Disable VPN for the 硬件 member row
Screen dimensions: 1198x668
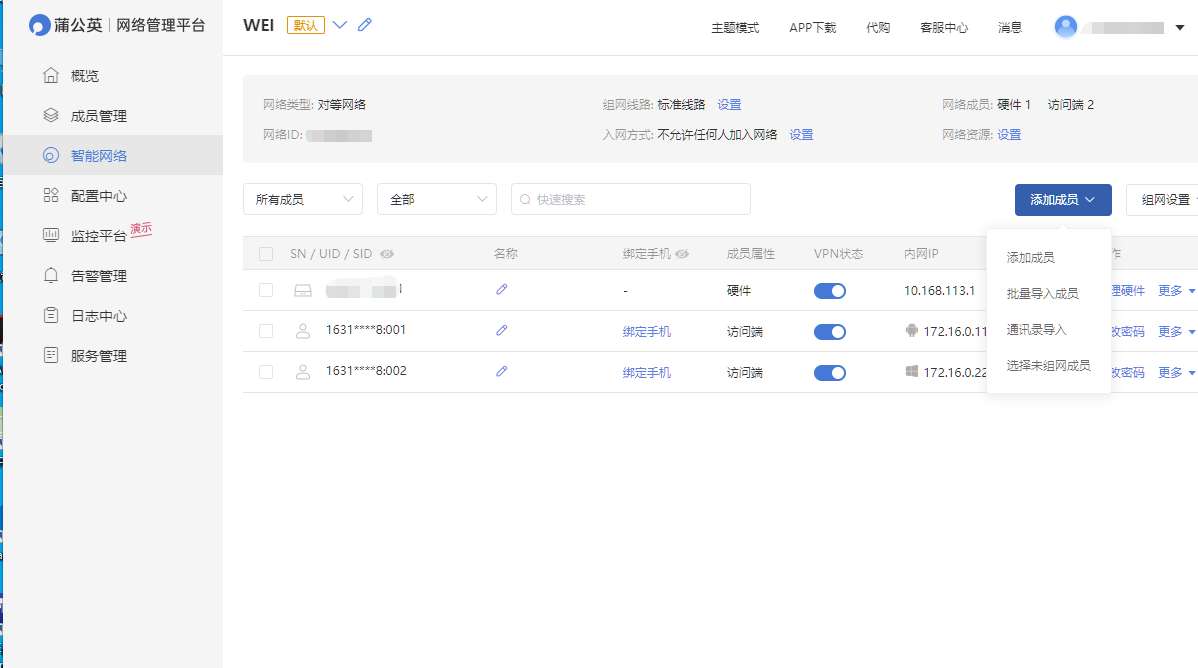[x=830, y=290]
